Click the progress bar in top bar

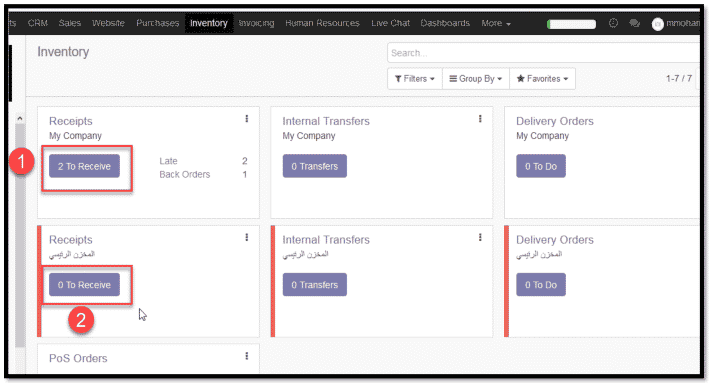pyautogui.click(x=572, y=24)
